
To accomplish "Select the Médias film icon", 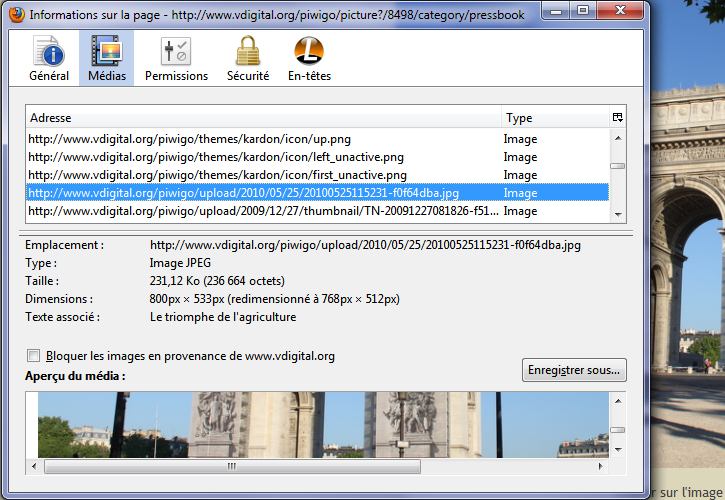I will pyautogui.click(x=106, y=52).
